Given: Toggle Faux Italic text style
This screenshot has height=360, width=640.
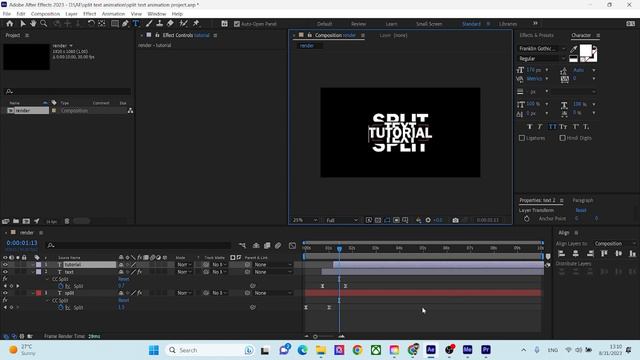Looking at the screenshot, I should click(x=540, y=127).
